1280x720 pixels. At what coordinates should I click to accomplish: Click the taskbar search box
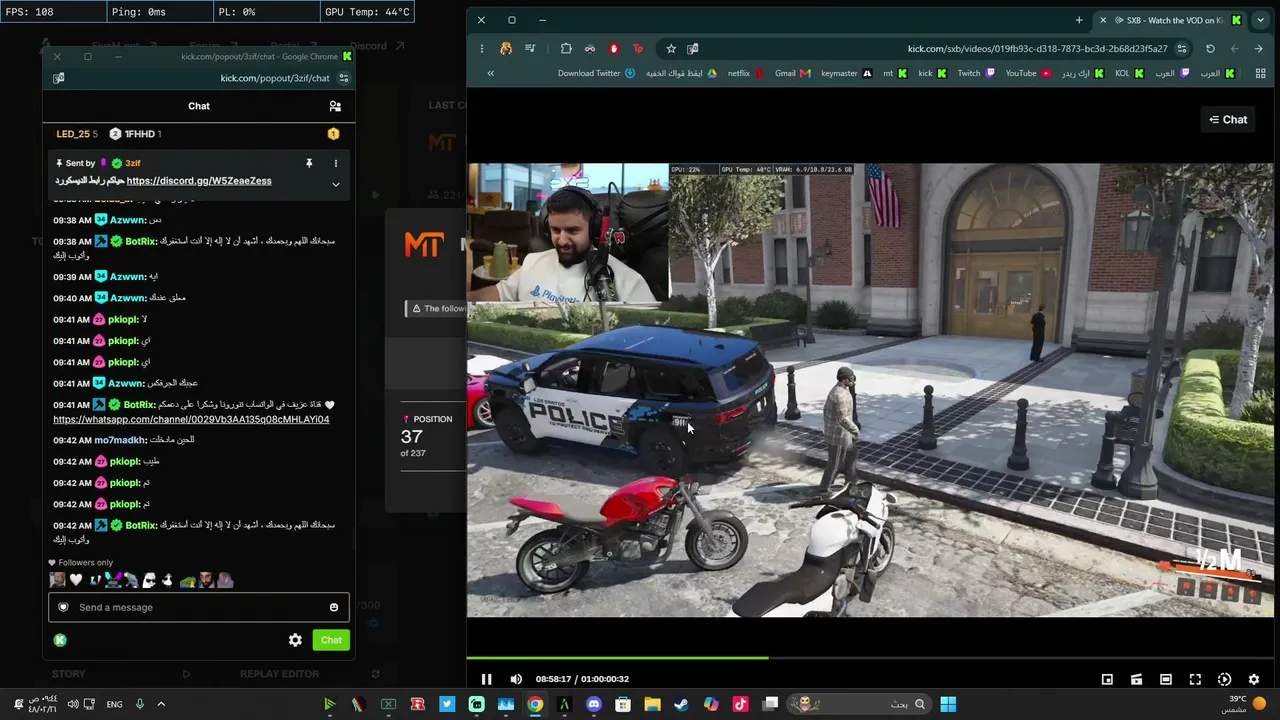click(x=861, y=704)
